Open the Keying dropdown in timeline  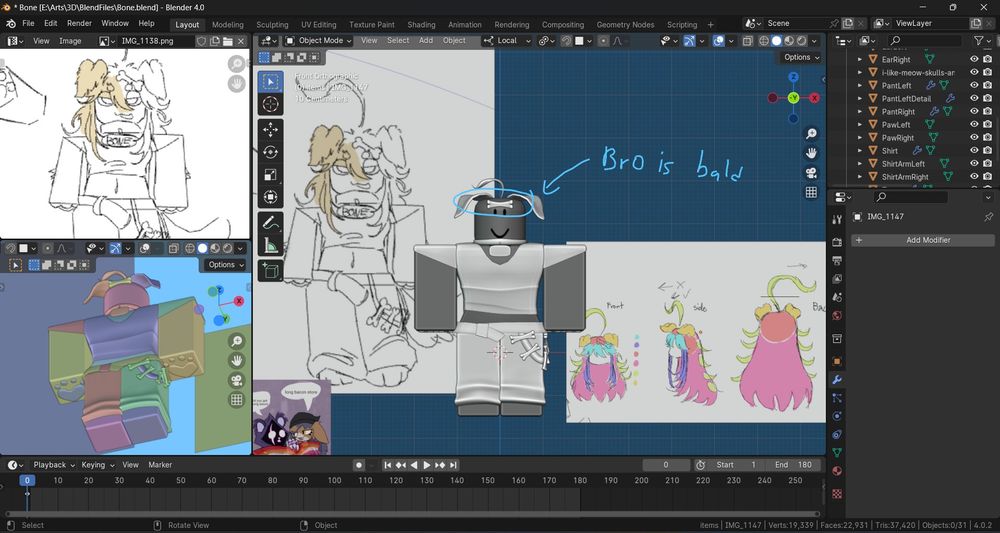[97, 465]
